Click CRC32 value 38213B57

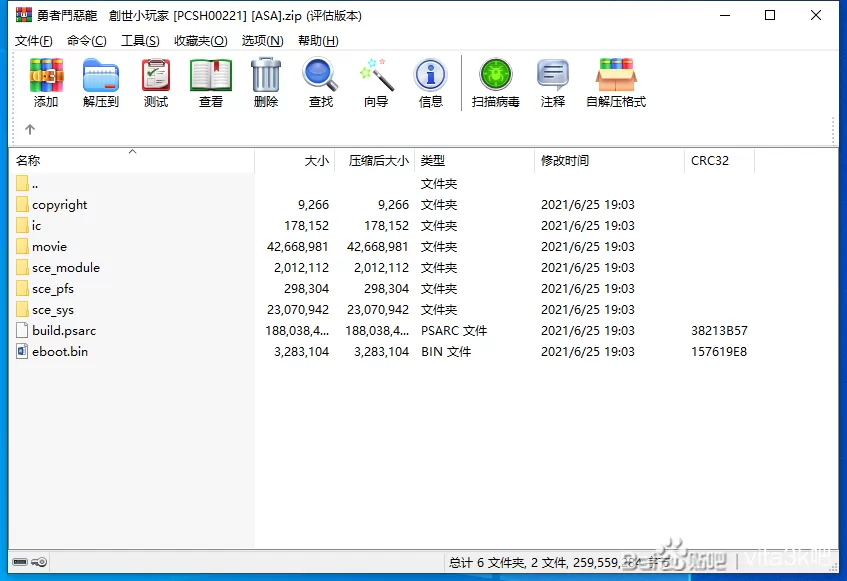(719, 330)
